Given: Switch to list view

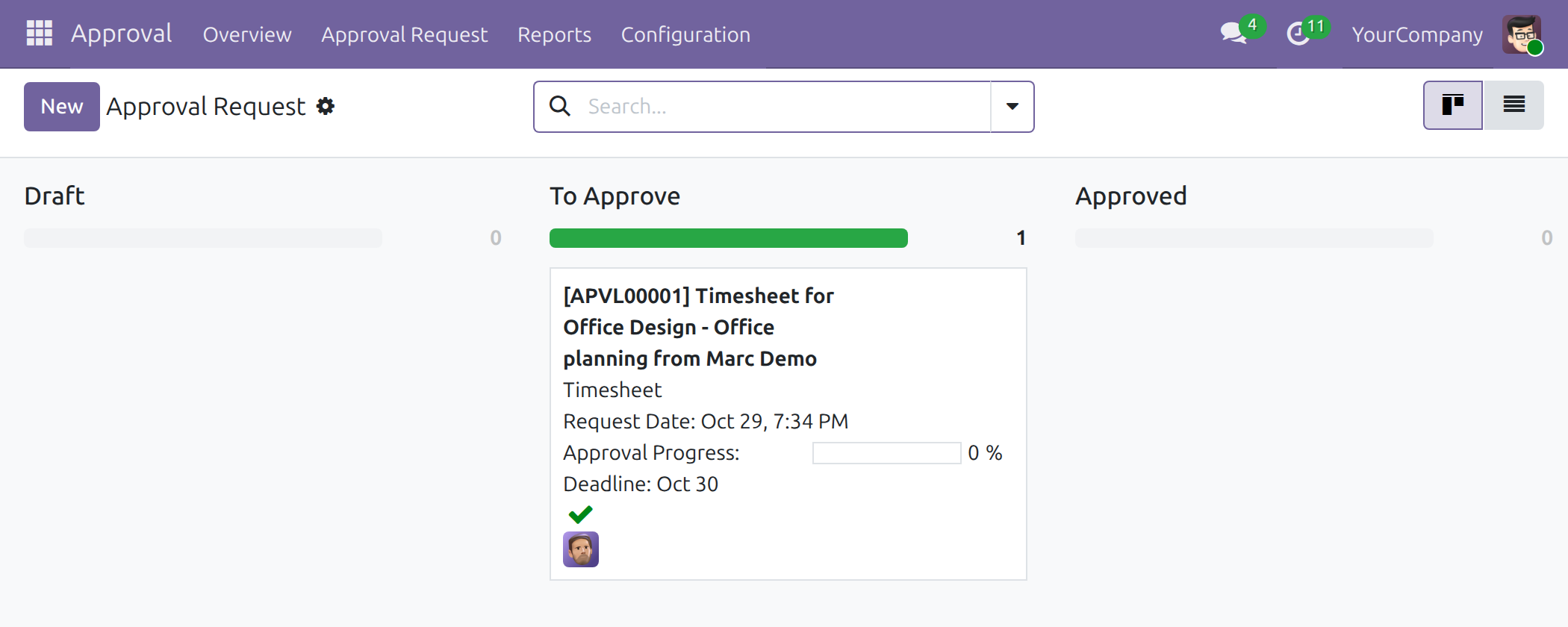Looking at the screenshot, I should 1513,105.
